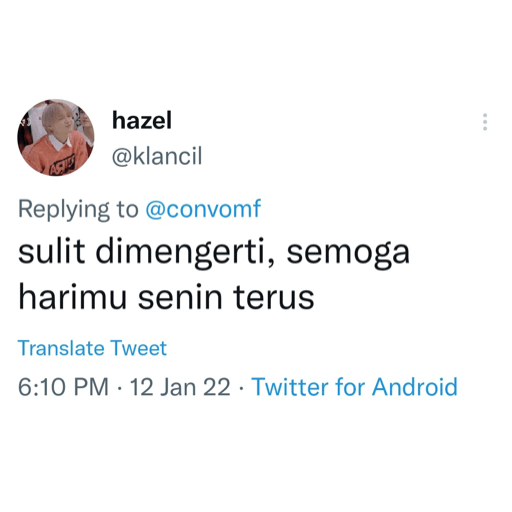Tap the word 'Android' in source label

click(x=415, y=387)
